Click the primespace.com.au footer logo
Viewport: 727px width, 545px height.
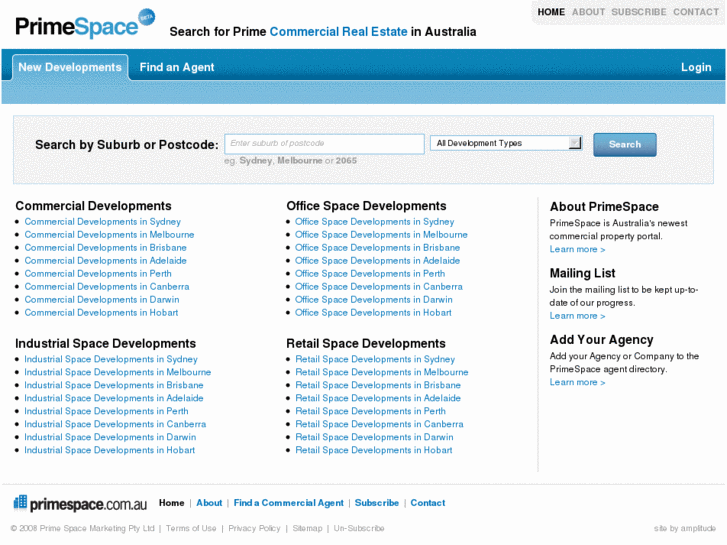(x=80, y=503)
